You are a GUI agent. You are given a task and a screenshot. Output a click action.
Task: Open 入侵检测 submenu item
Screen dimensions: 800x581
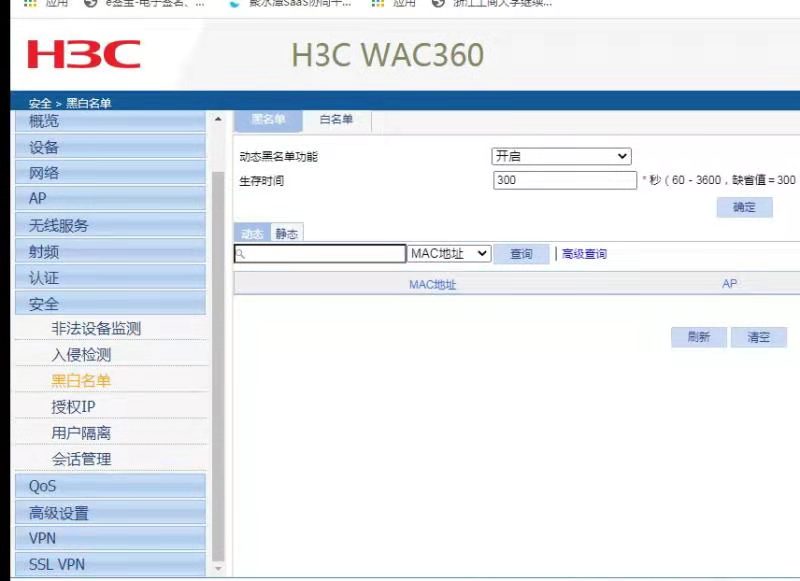81,355
